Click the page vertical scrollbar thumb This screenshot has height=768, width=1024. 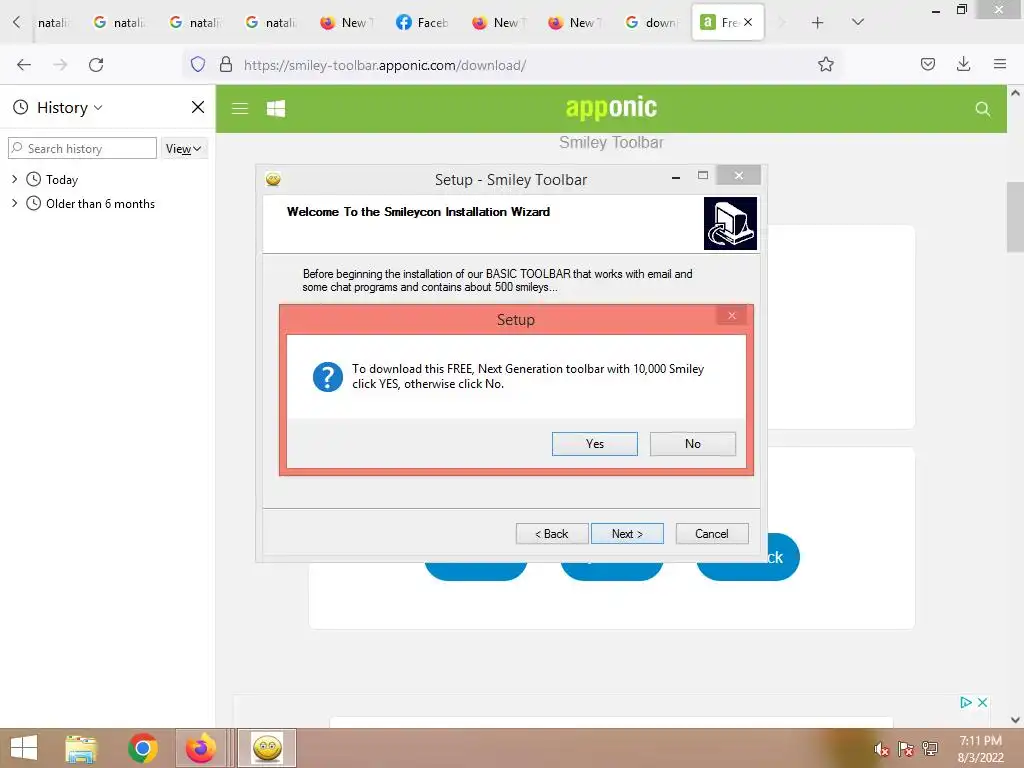[1016, 216]
